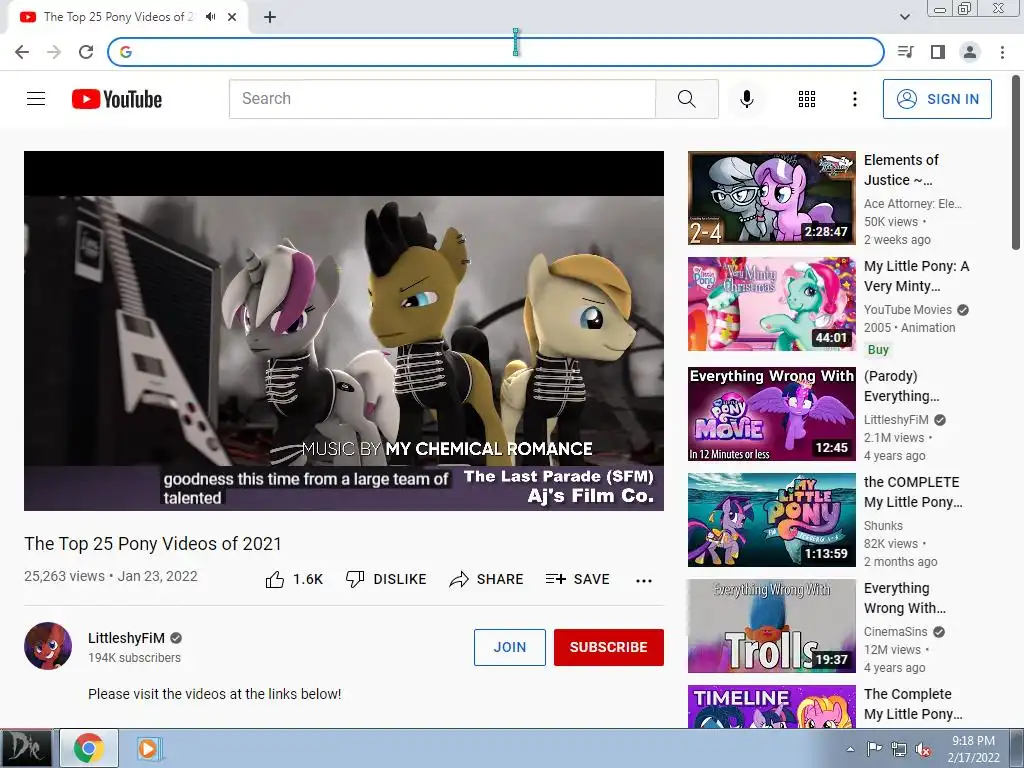Open the YouTube hamburger guide menu
The image size is (1024, 768).
point(36,99)
